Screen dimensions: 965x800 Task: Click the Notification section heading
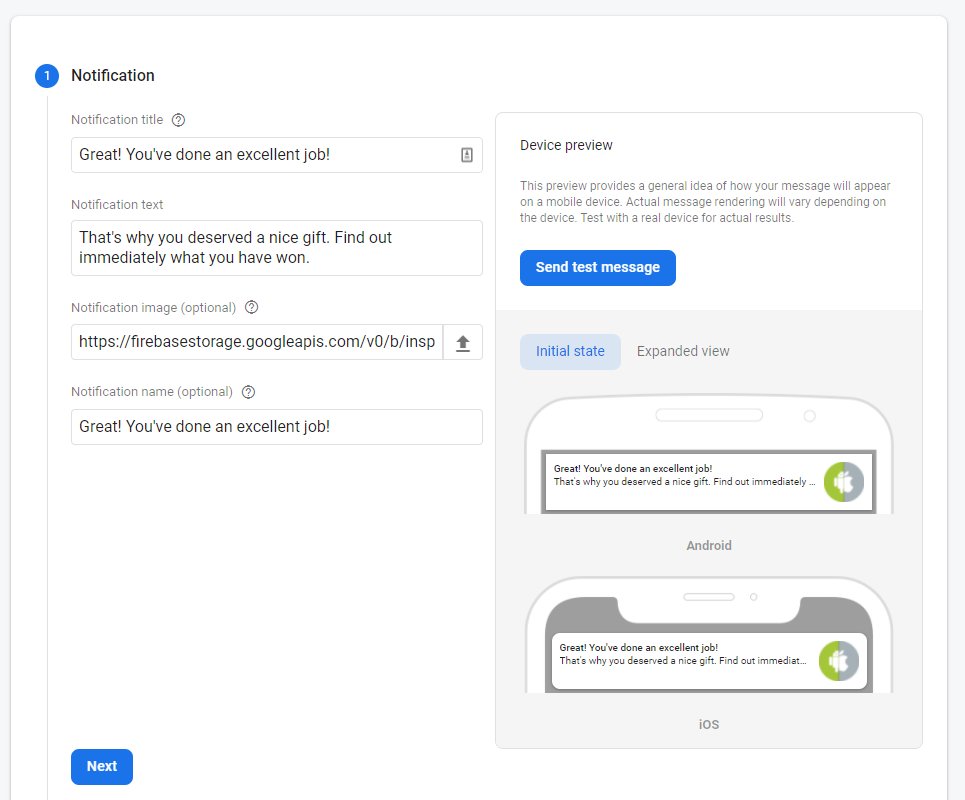(112, 75)
